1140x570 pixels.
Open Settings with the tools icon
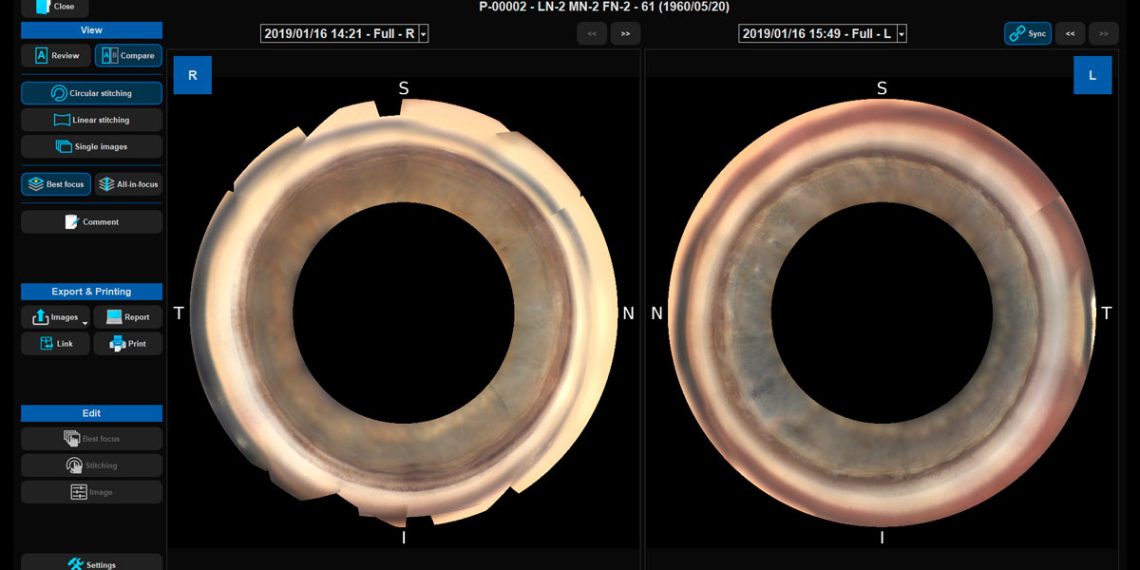[91, 564]
